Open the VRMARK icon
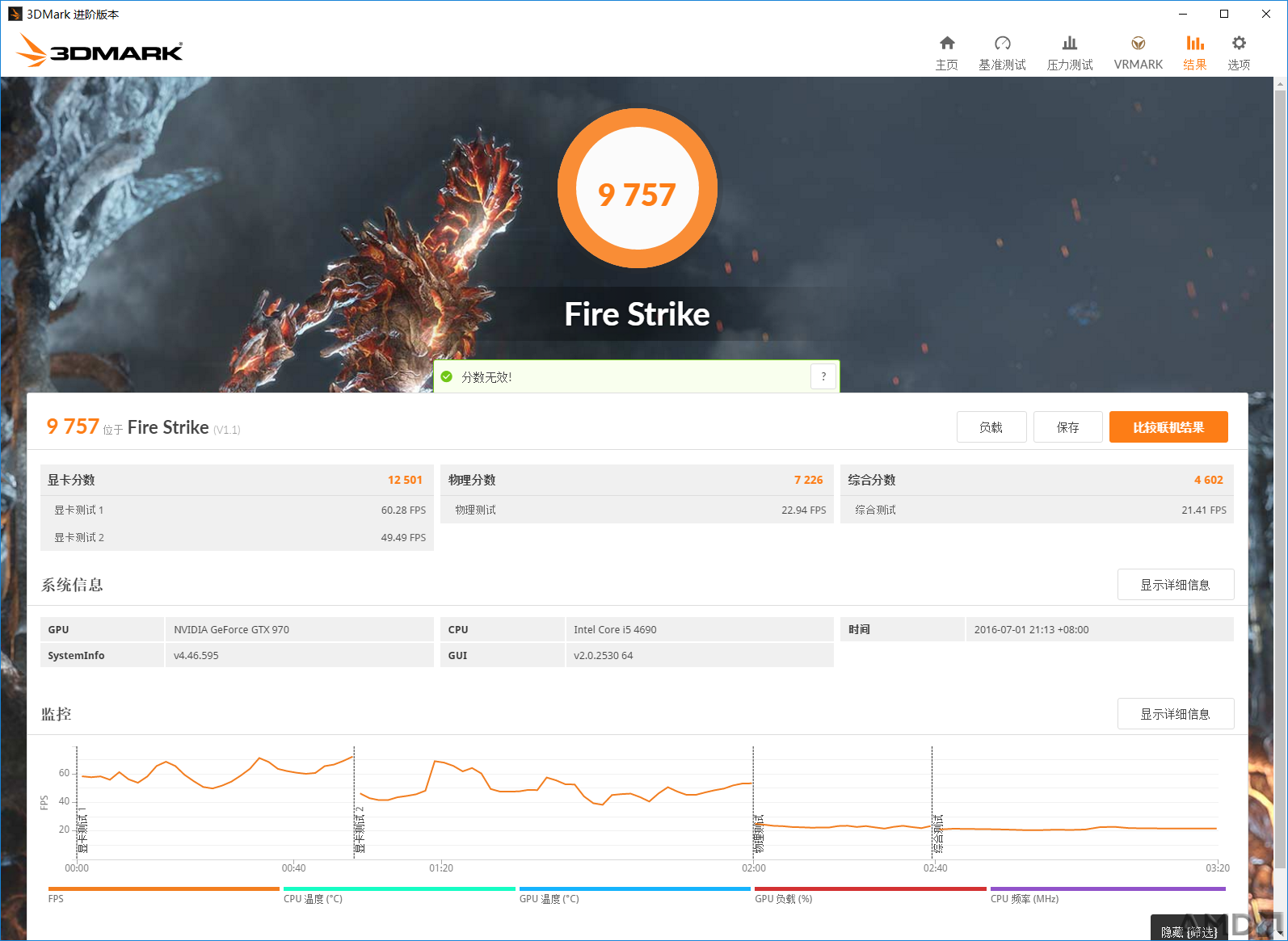 click(x=1139, y=44)
